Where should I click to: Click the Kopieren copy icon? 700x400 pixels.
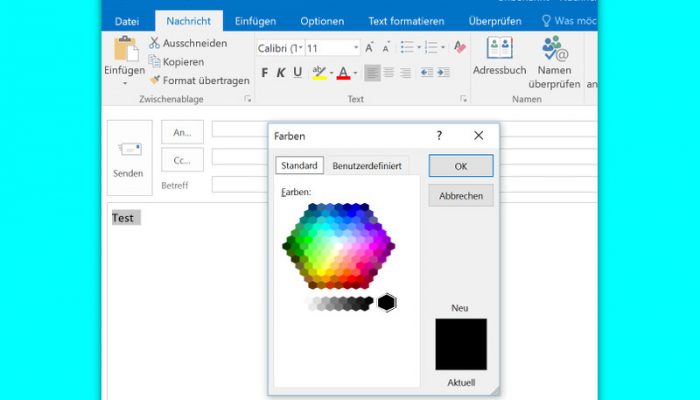[x=154, y=62]
